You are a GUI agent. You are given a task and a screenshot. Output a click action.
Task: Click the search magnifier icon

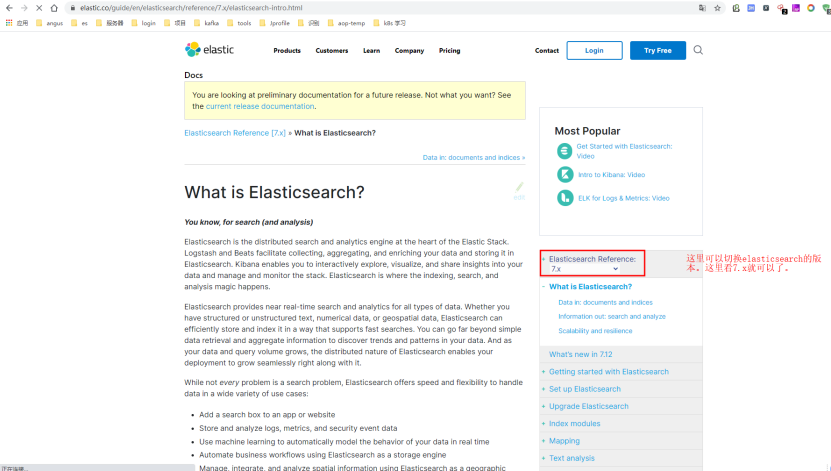click(698, 50)
